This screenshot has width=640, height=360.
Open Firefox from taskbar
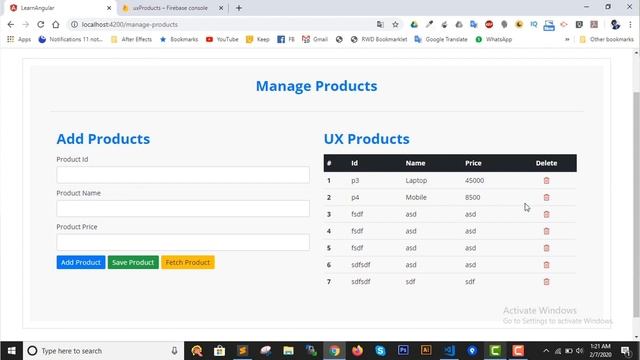point(357,351)
